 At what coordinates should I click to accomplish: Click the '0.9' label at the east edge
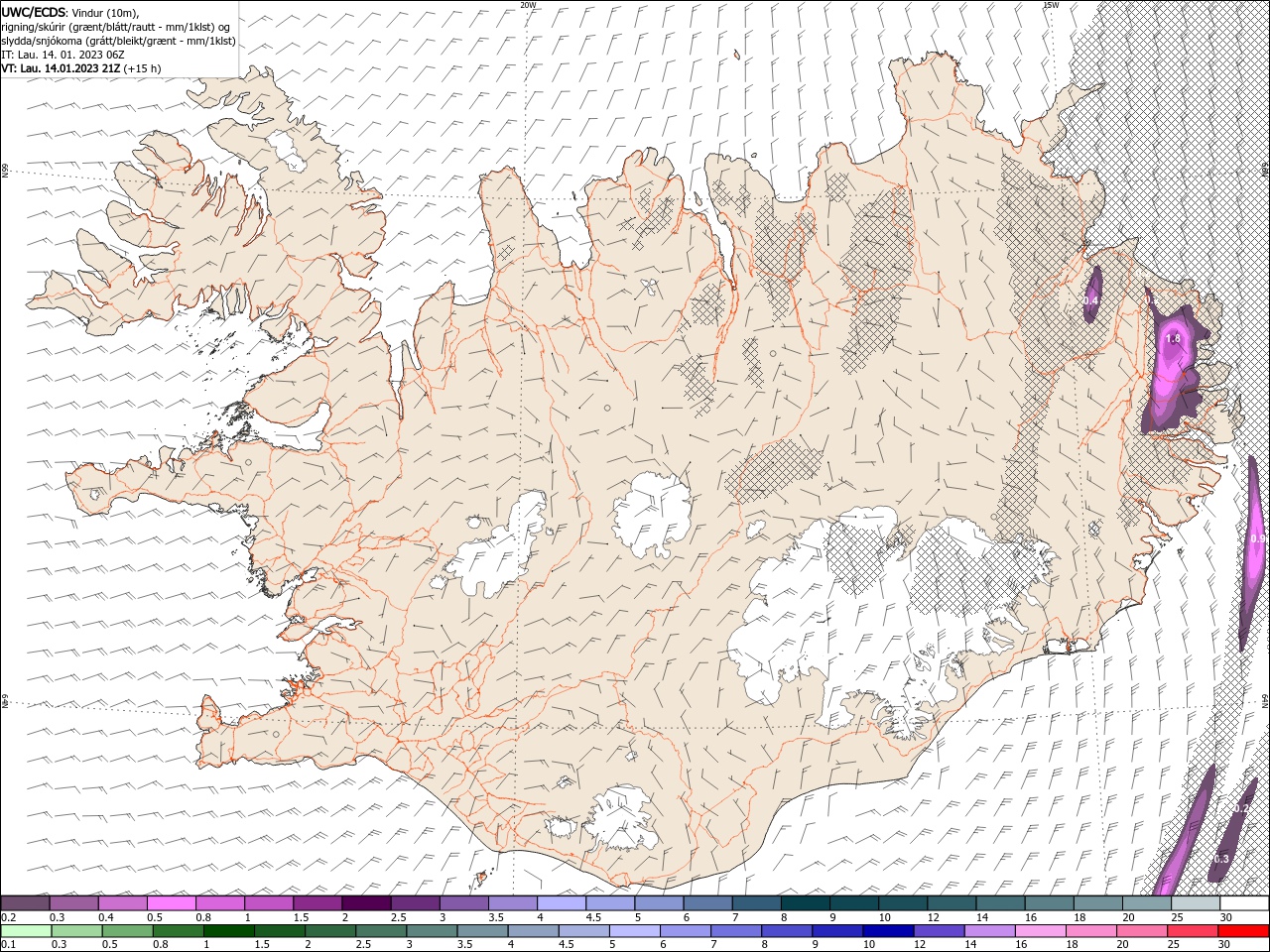coord(1257,538)
